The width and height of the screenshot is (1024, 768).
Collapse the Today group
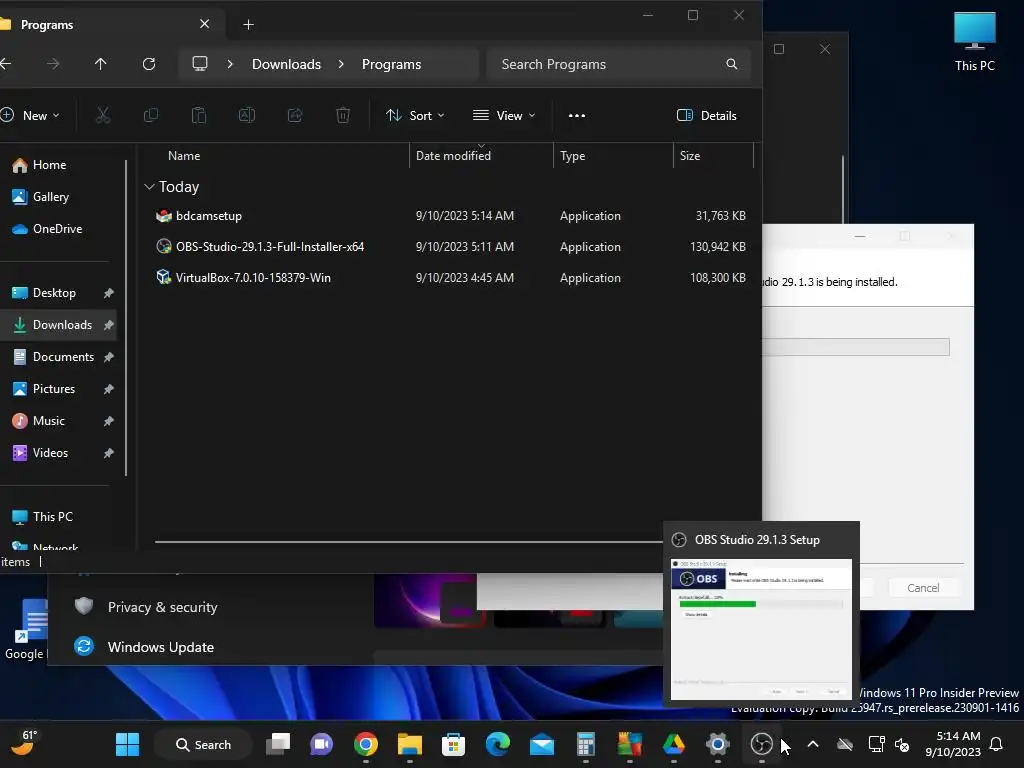pos(149,187)
